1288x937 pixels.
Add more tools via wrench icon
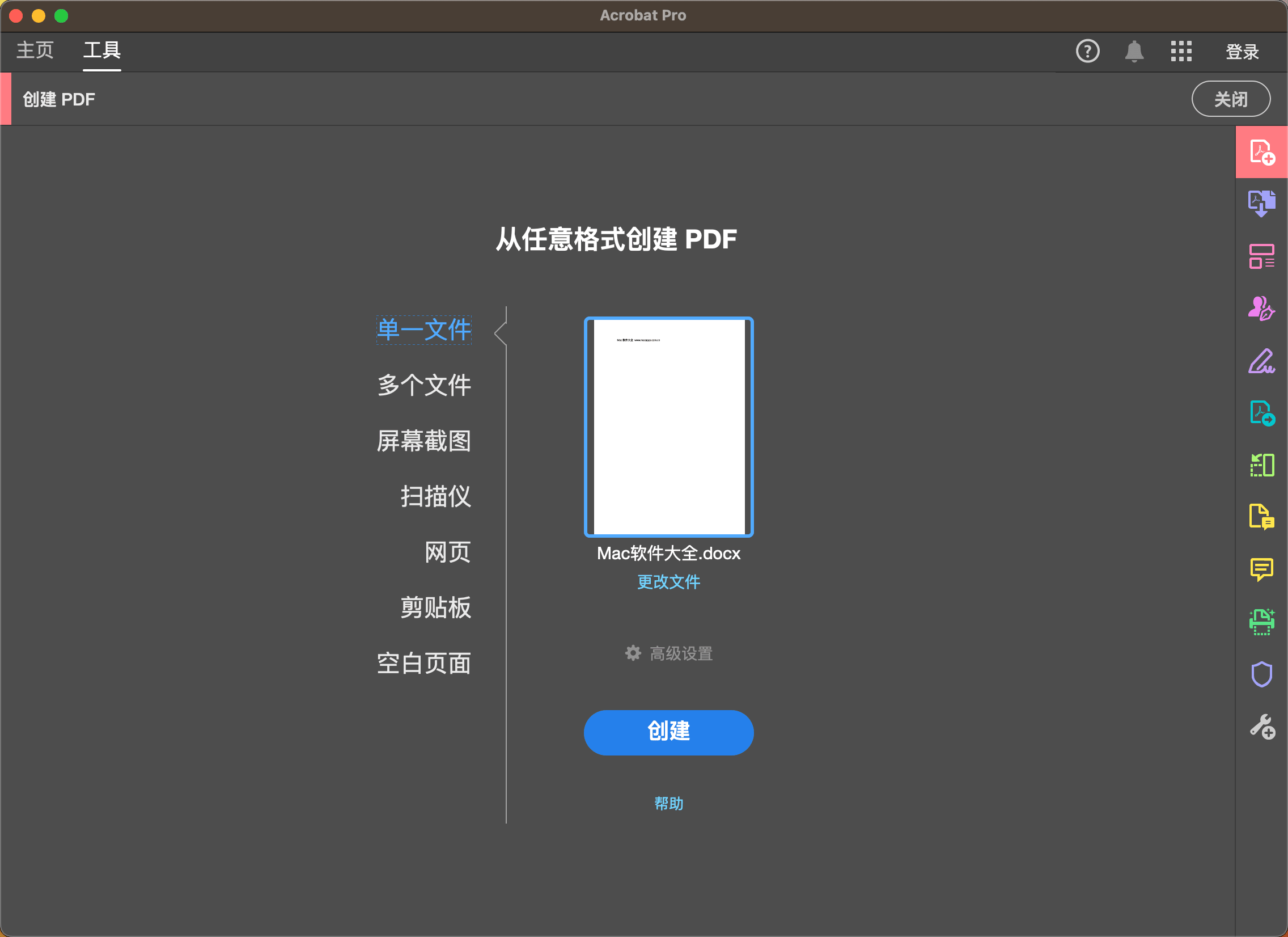point(1262,725)
